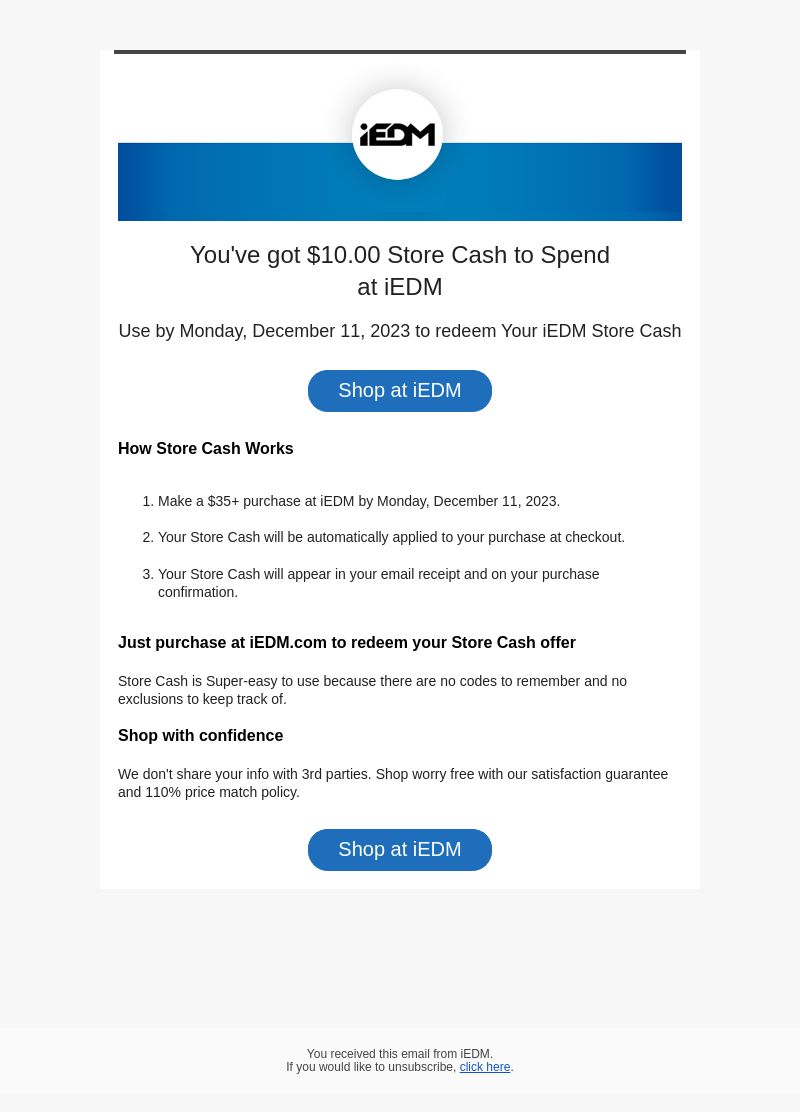The image size is (800, 1112).
Task: Click the round iEDM logo
Action: pos(397,134)
